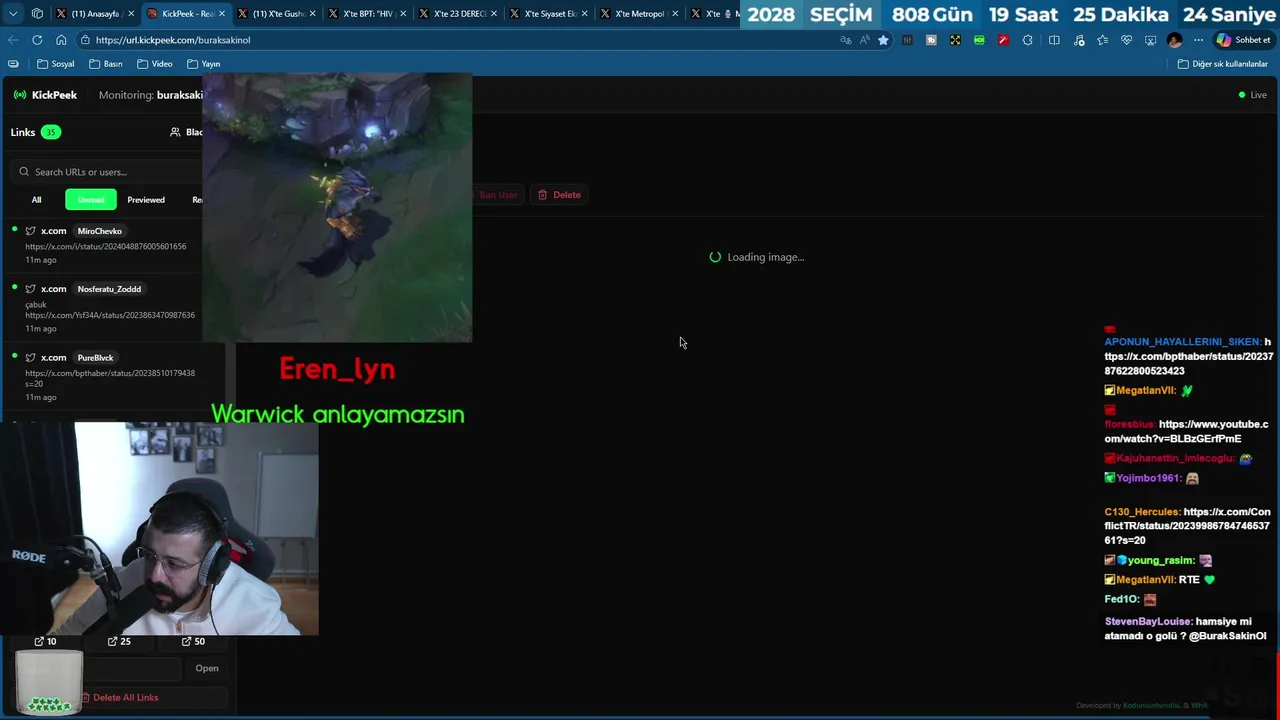Open the Basın bookmarks folder

pos(105,64)
